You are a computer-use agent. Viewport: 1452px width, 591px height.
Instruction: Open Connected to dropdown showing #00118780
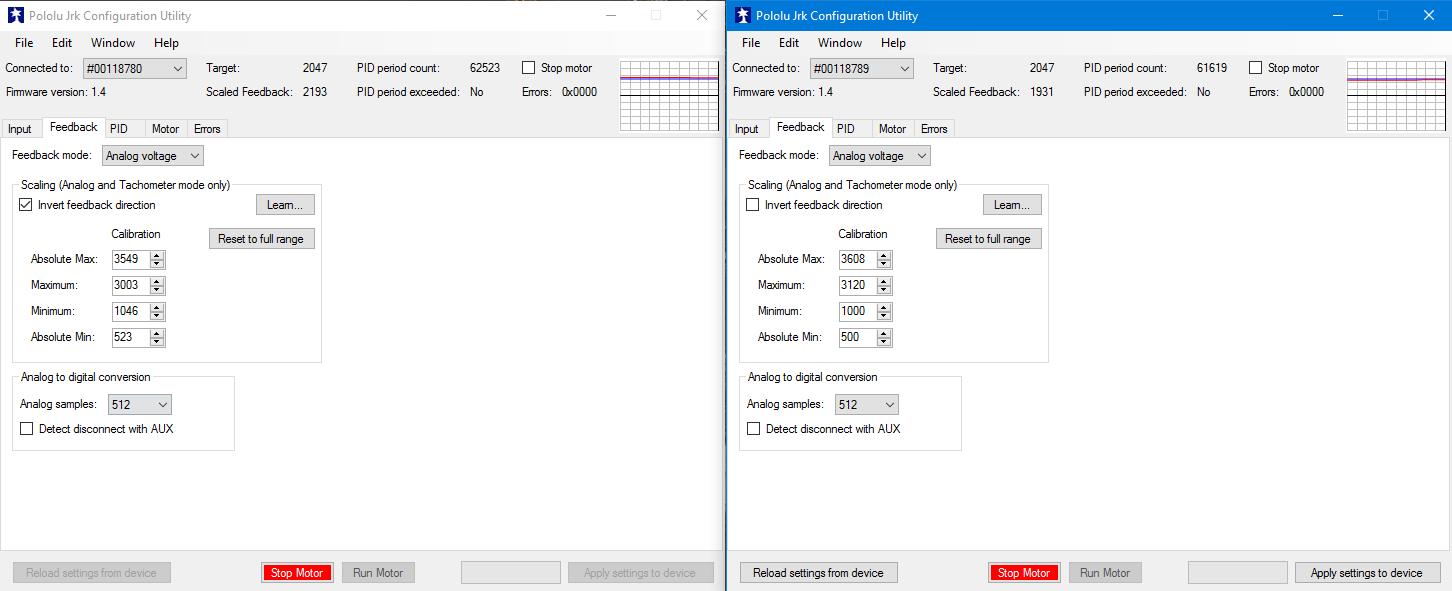coord(135,68)
